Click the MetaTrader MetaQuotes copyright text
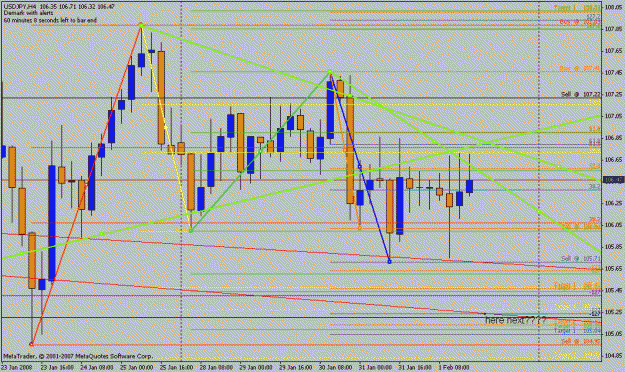This screenshot has width=625, height=372. click(78, 356)
